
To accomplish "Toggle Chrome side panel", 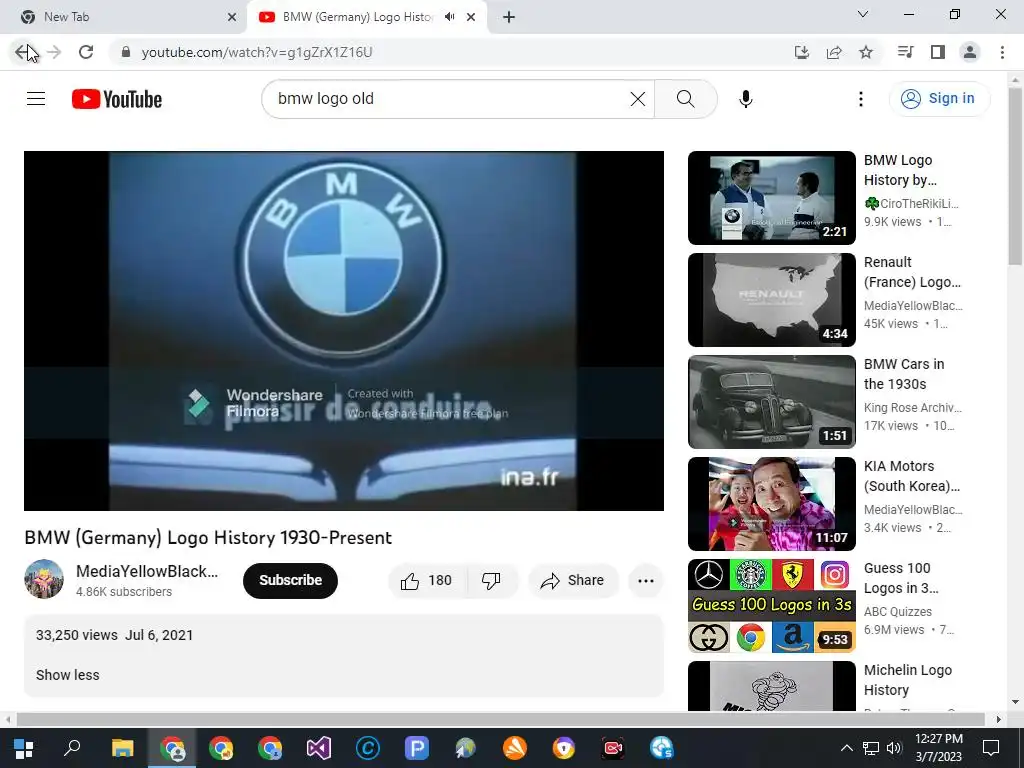I will point(938,52).
